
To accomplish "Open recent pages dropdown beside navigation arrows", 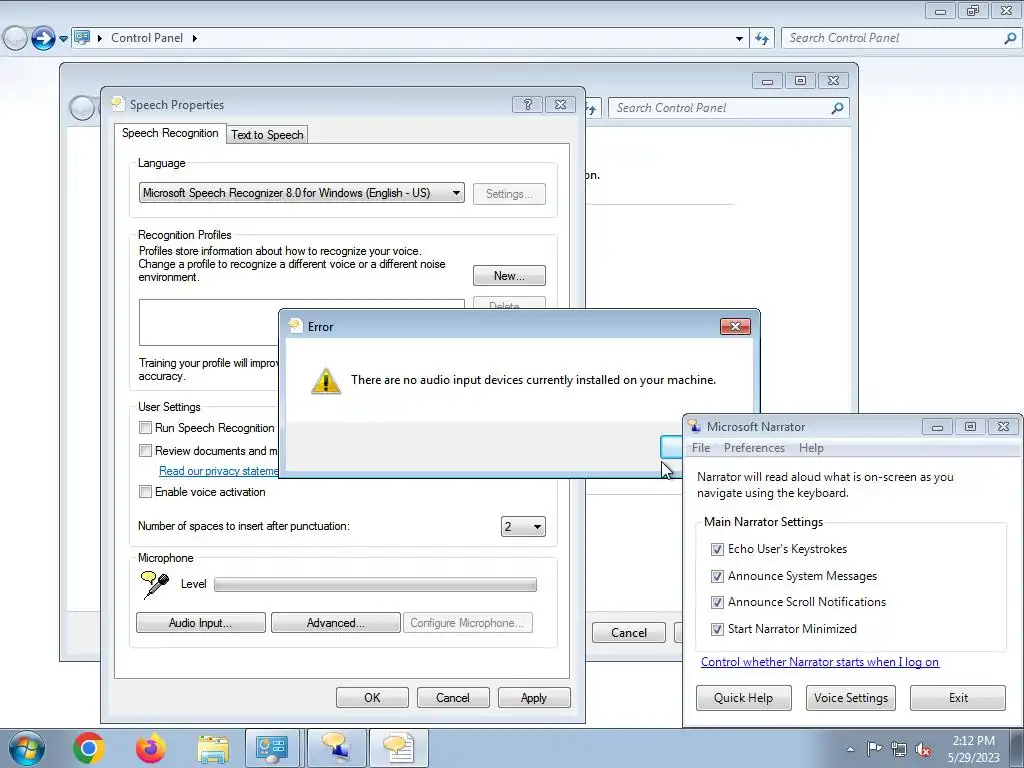I will pos(63,39).
